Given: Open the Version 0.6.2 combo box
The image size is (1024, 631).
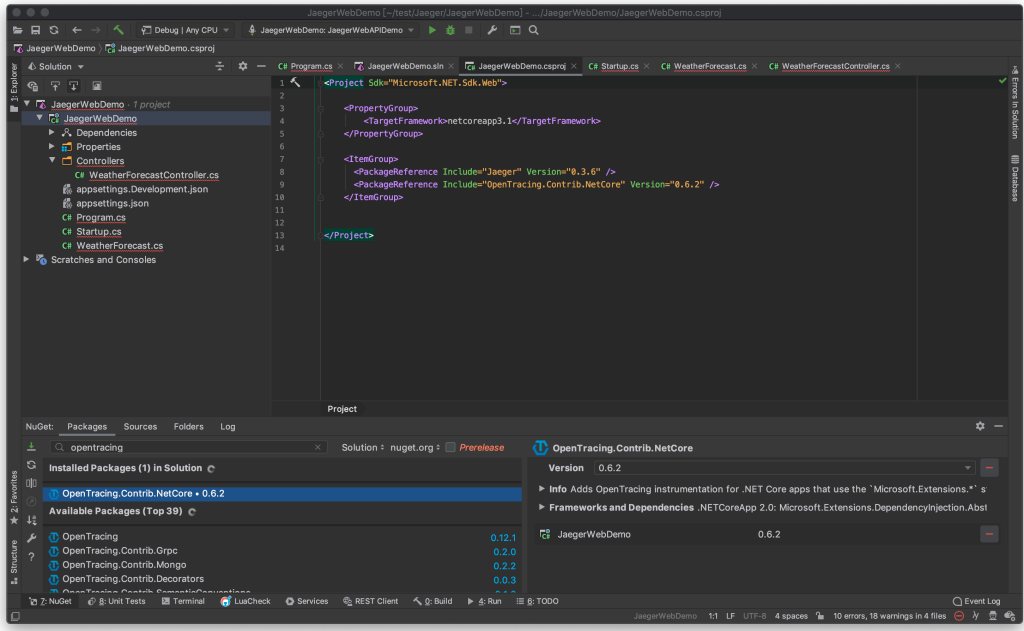Looking at the screenshot, I should tap(784, 468).
